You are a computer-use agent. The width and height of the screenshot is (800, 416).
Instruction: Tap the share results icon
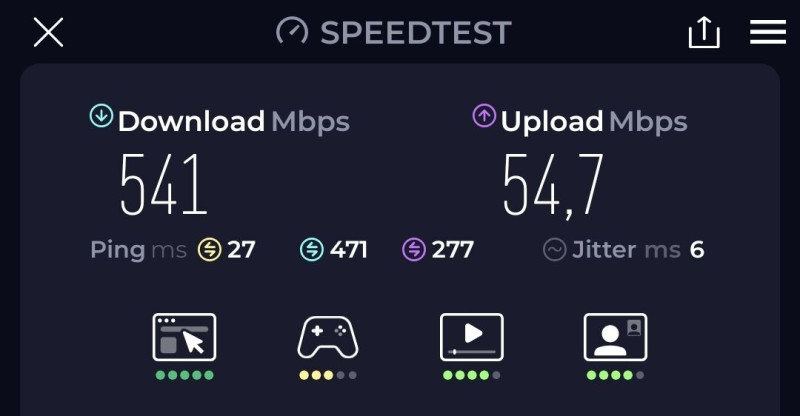click(704, 32)
